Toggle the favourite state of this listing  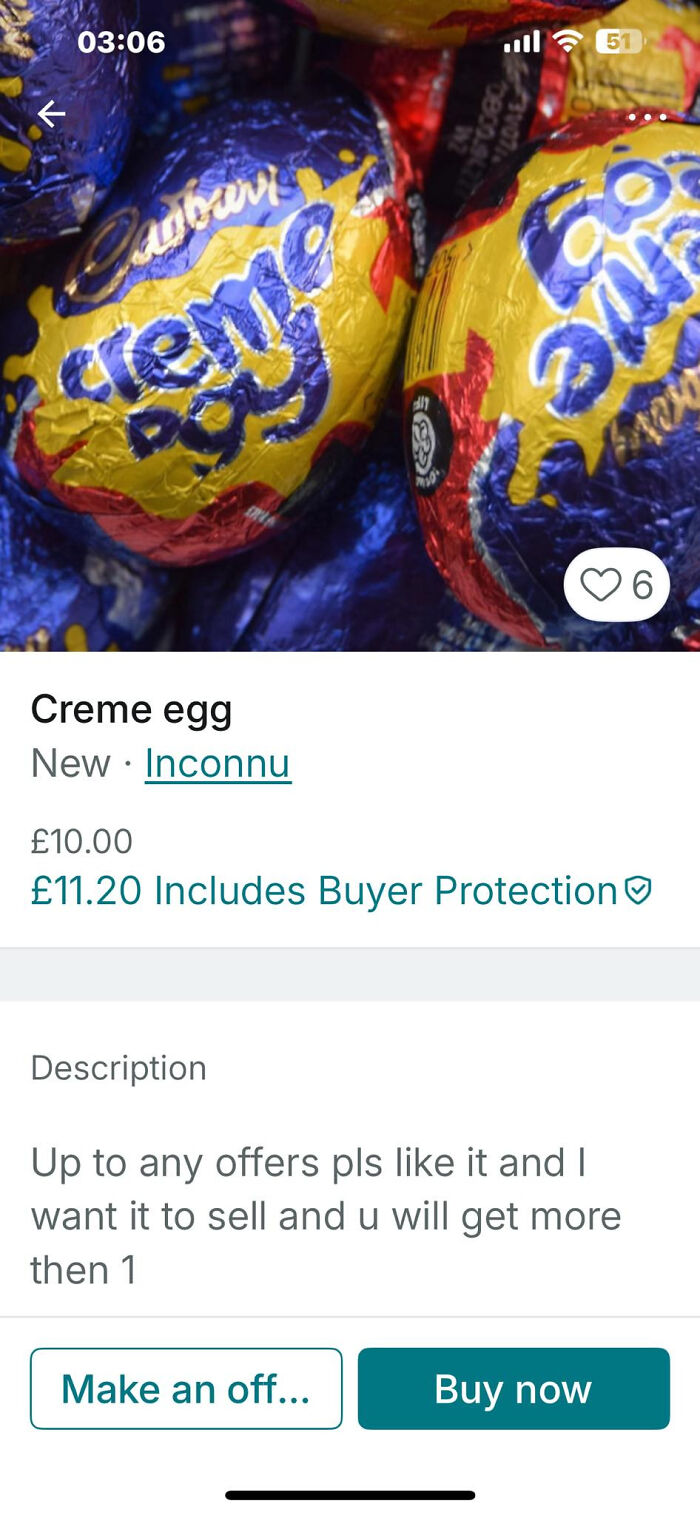(601, 584)
